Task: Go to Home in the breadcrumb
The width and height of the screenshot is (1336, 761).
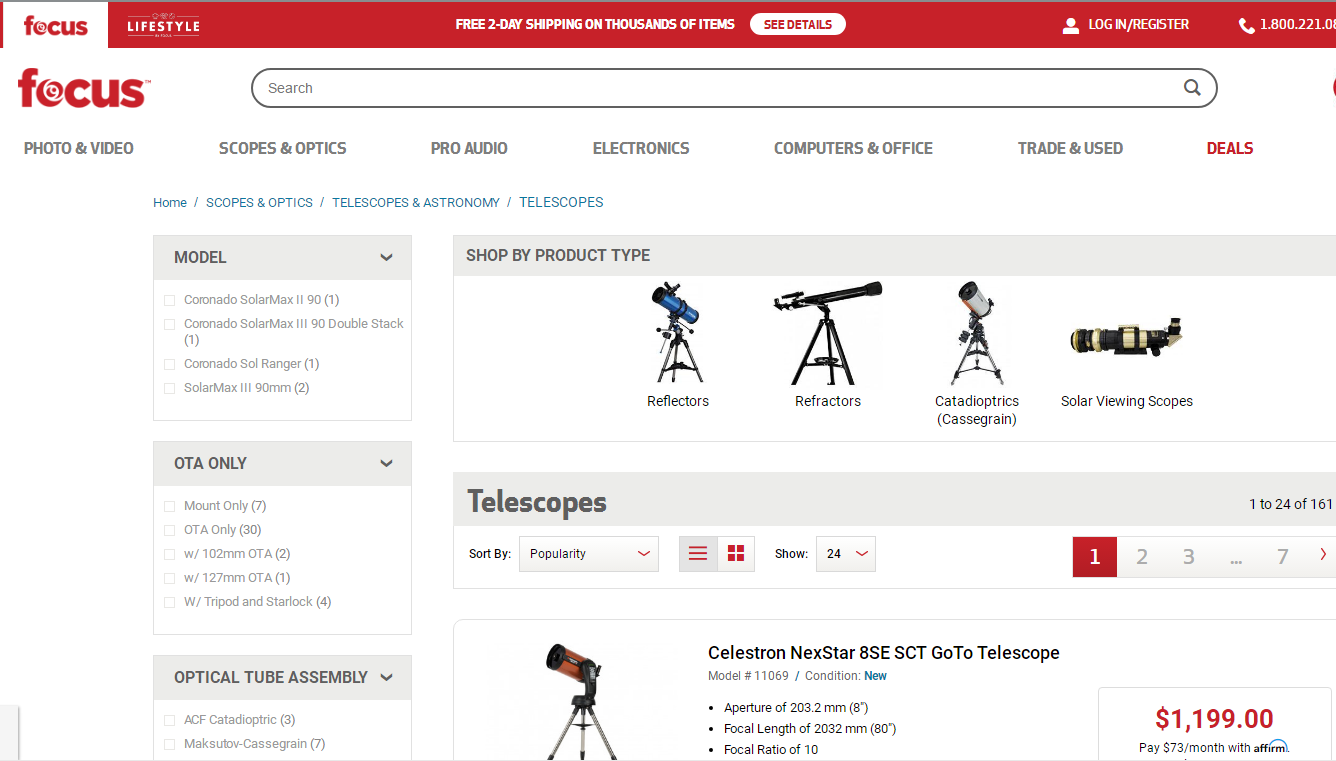Action: tap(170, 202)
